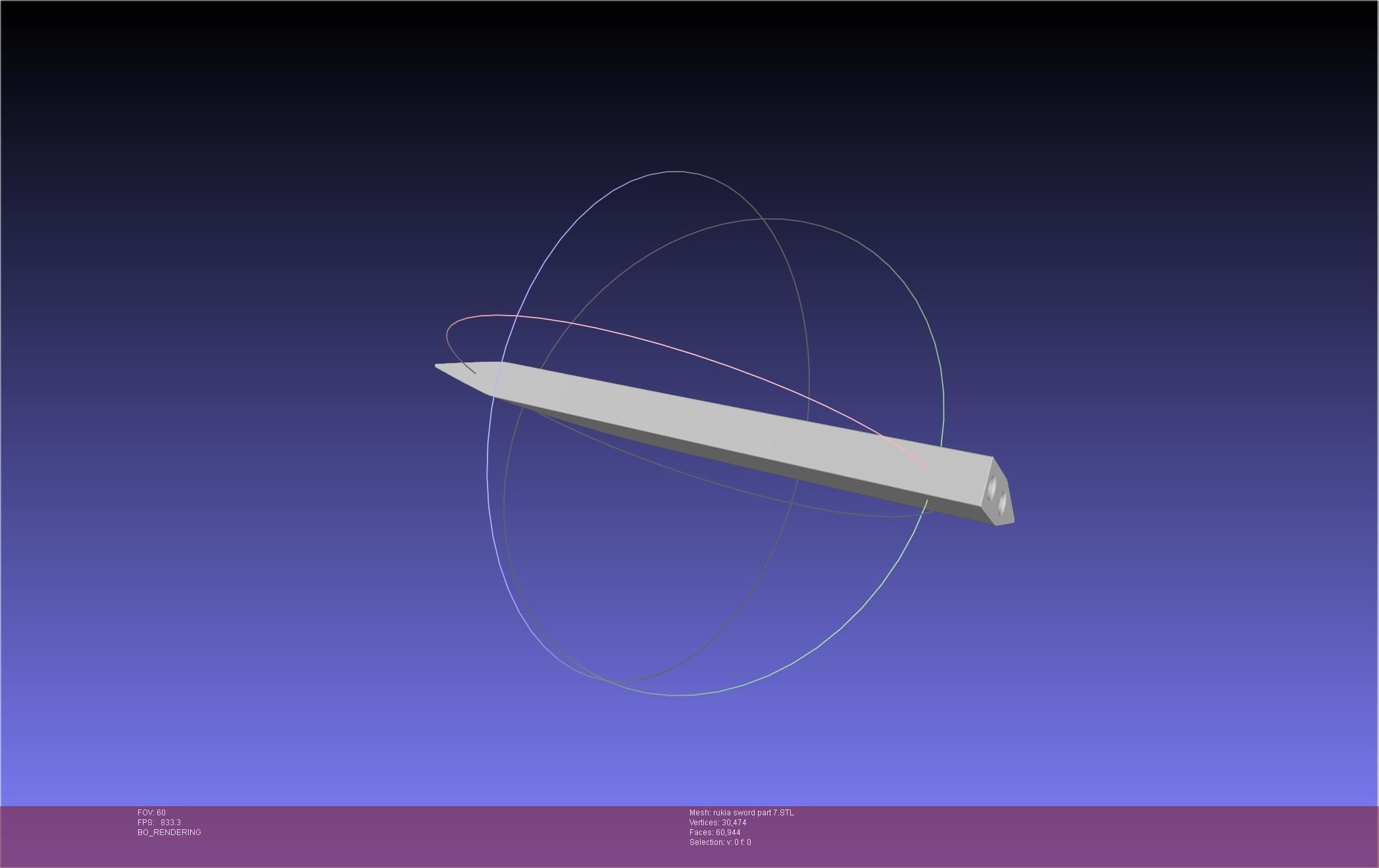
Task: Click the mesh name rukia sword part 7.STL
Action: tap(753, 813)
